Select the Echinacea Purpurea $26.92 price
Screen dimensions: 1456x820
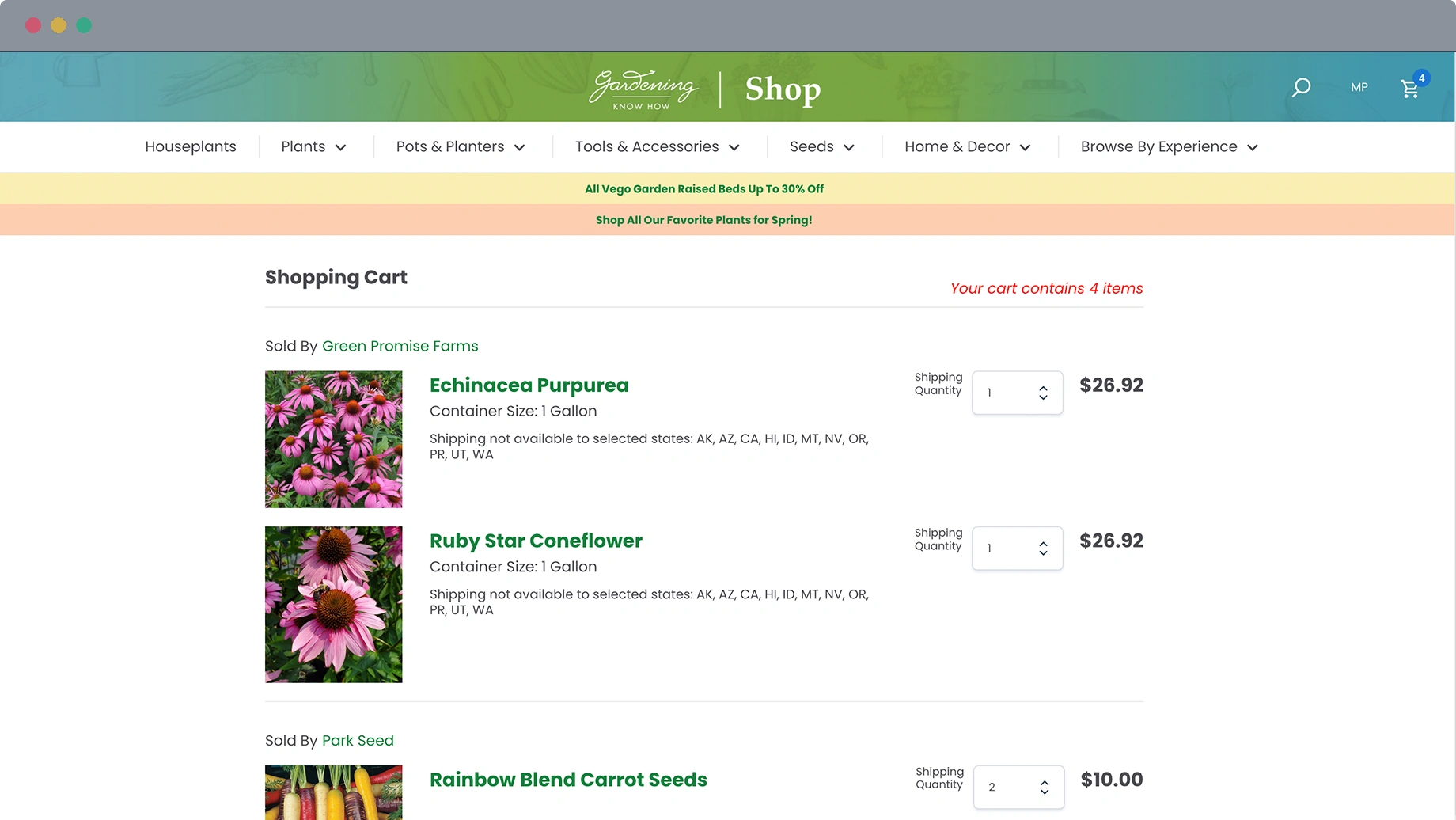[x=1111, y=385]
